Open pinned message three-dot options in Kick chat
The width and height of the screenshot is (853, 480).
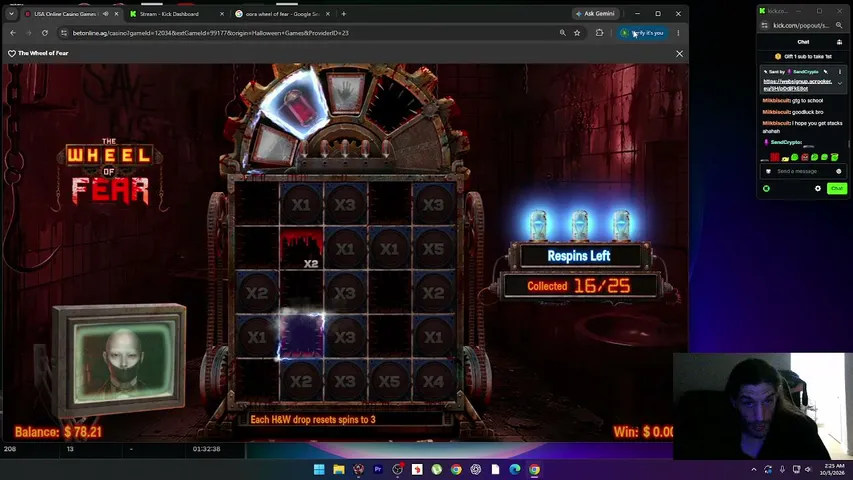[839, 72]
